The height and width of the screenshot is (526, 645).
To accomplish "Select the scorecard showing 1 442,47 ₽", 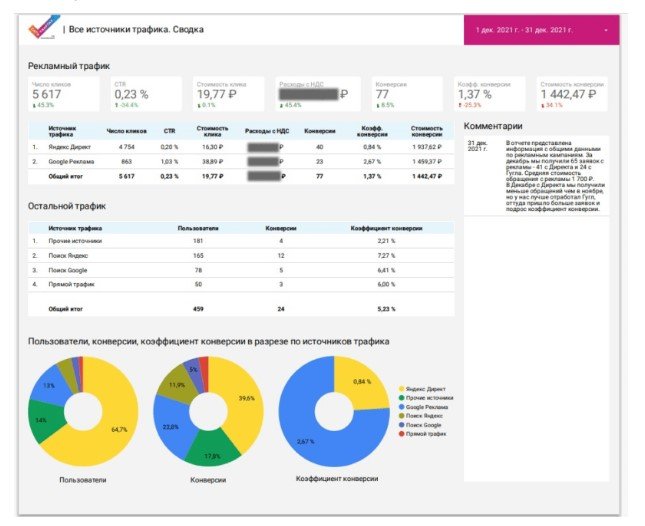I will 572,94.
